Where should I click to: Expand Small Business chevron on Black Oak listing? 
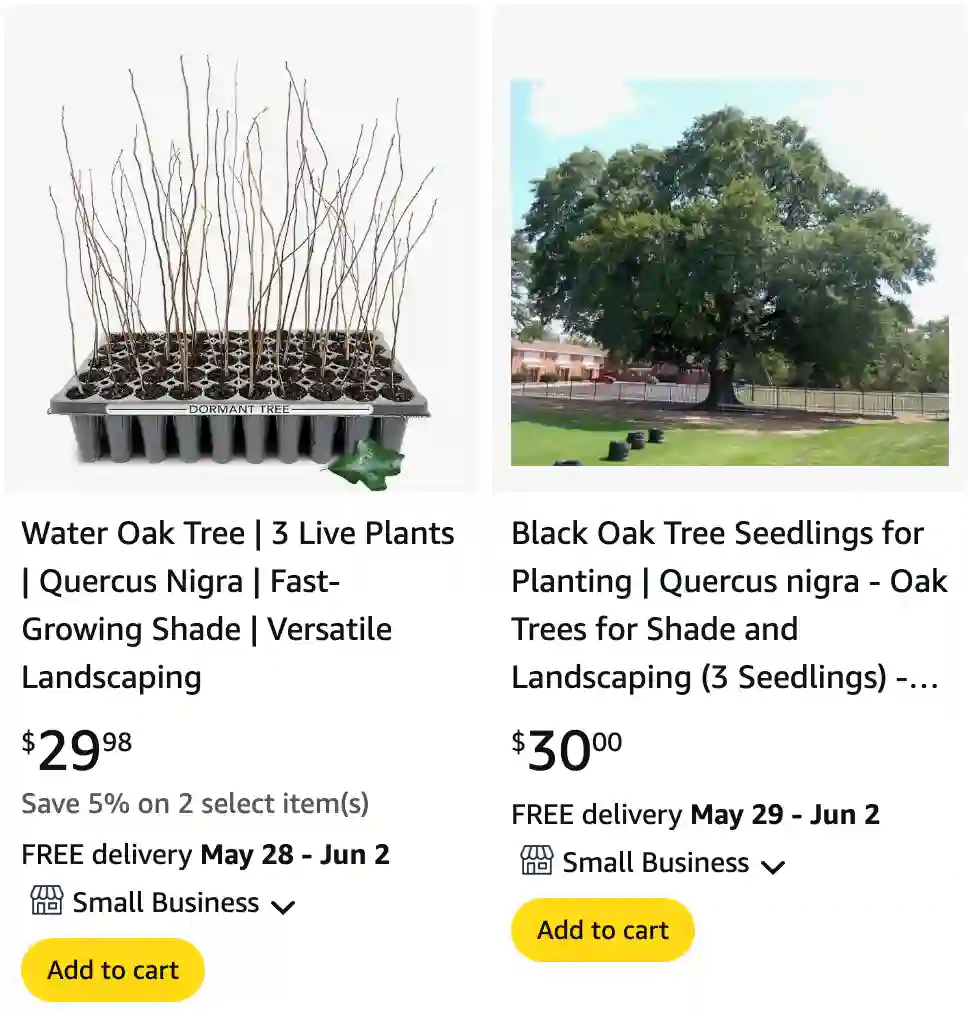tap(772, 866)
